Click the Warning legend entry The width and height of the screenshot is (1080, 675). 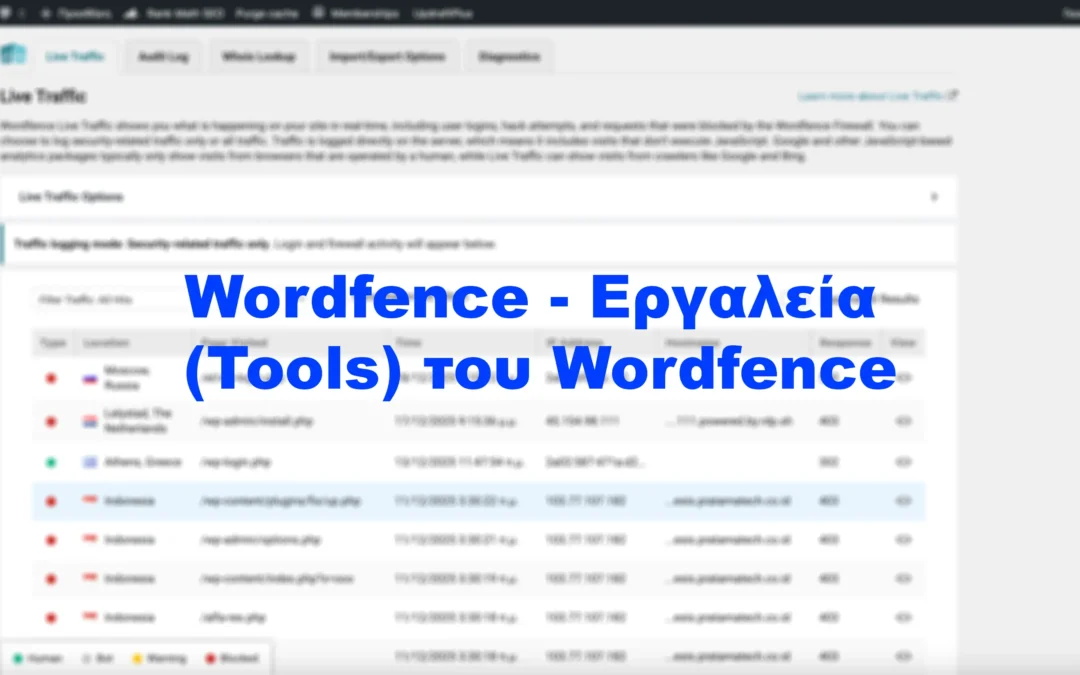(x=159, y=658)
